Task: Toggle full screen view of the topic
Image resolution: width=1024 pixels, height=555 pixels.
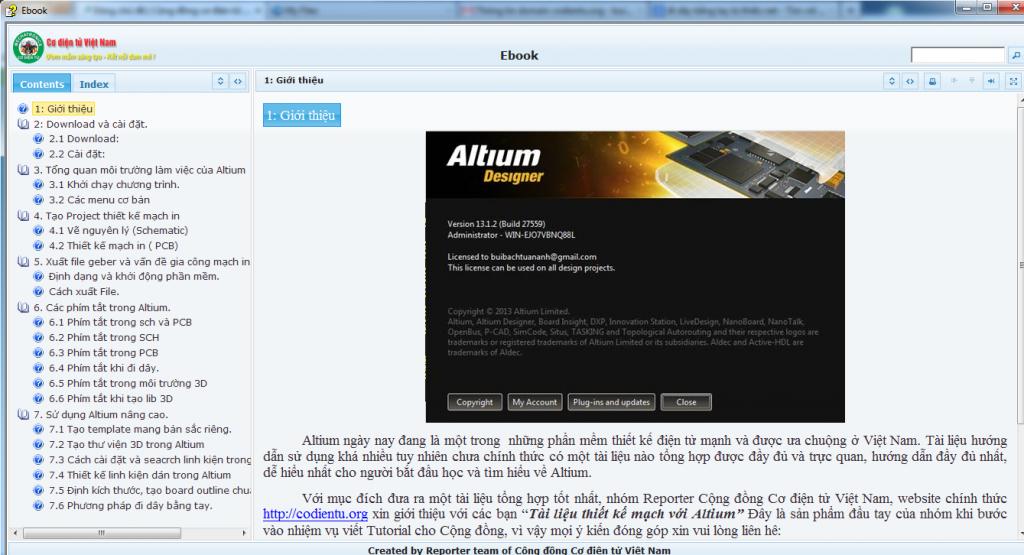Action: 1014,81
